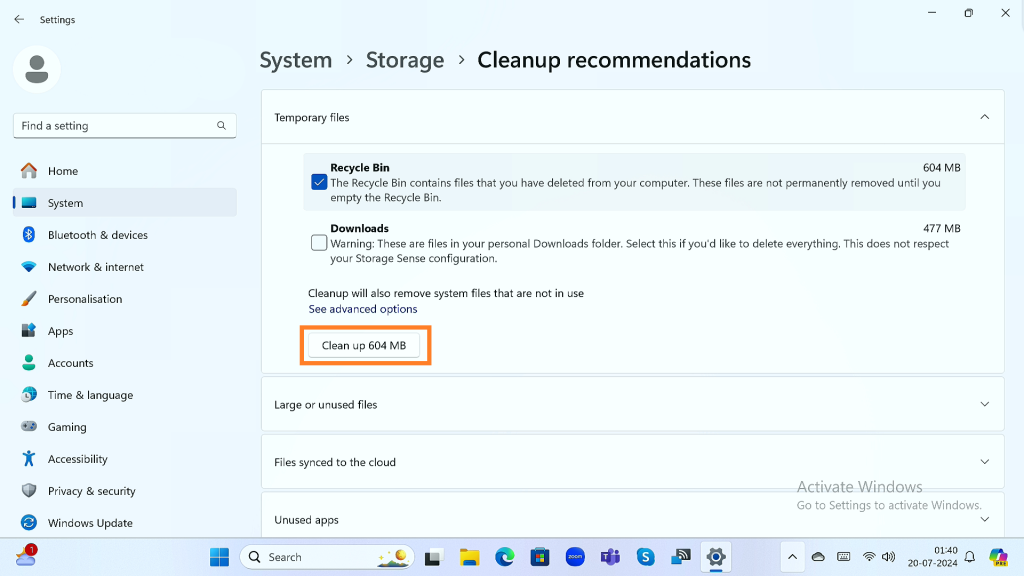Open Zoom from the taskbar
The height and width of the screenshot is (576, 1024).
(x=575, y=557)
